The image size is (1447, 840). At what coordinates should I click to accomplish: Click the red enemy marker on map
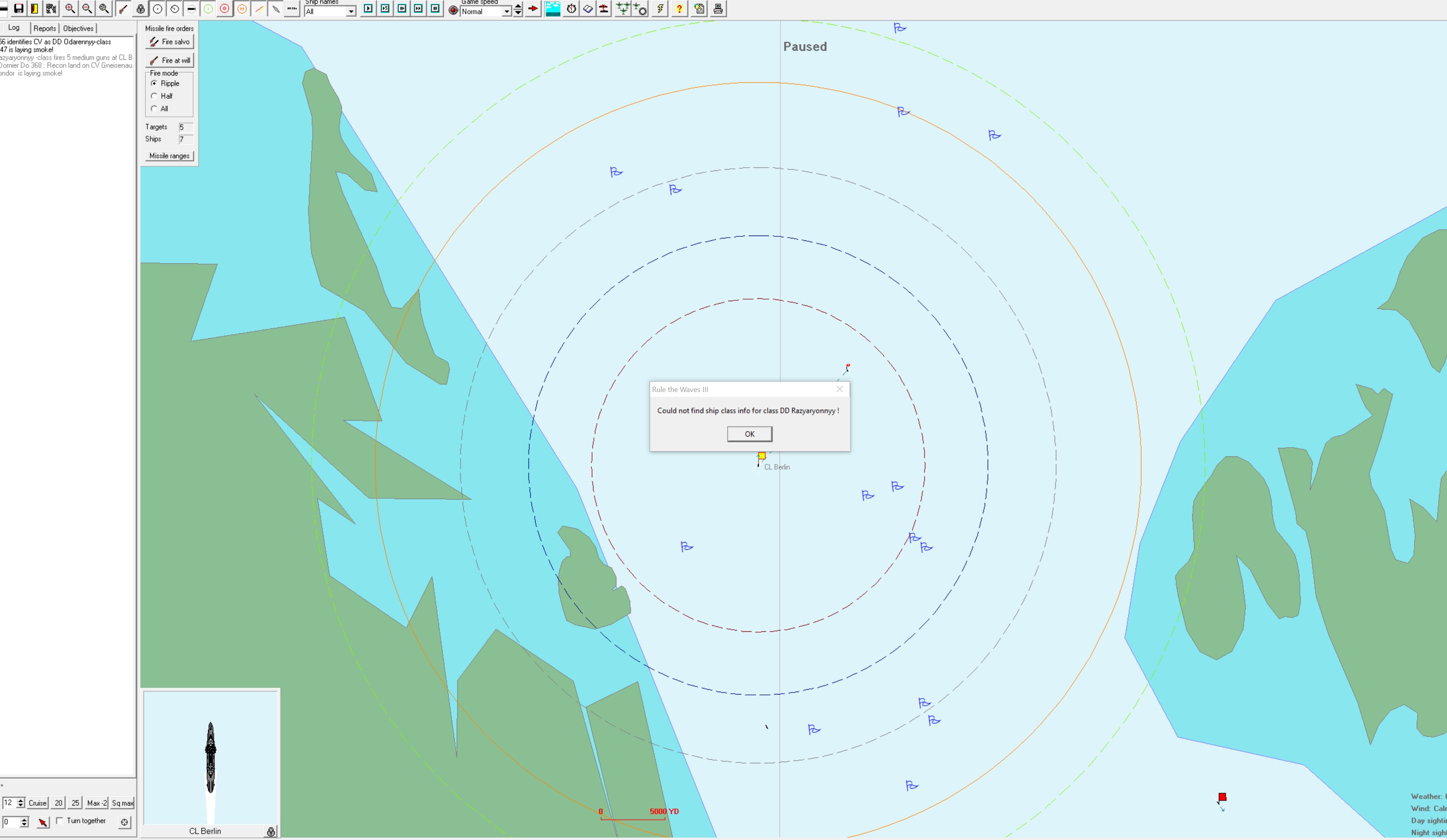(1223, 797)
